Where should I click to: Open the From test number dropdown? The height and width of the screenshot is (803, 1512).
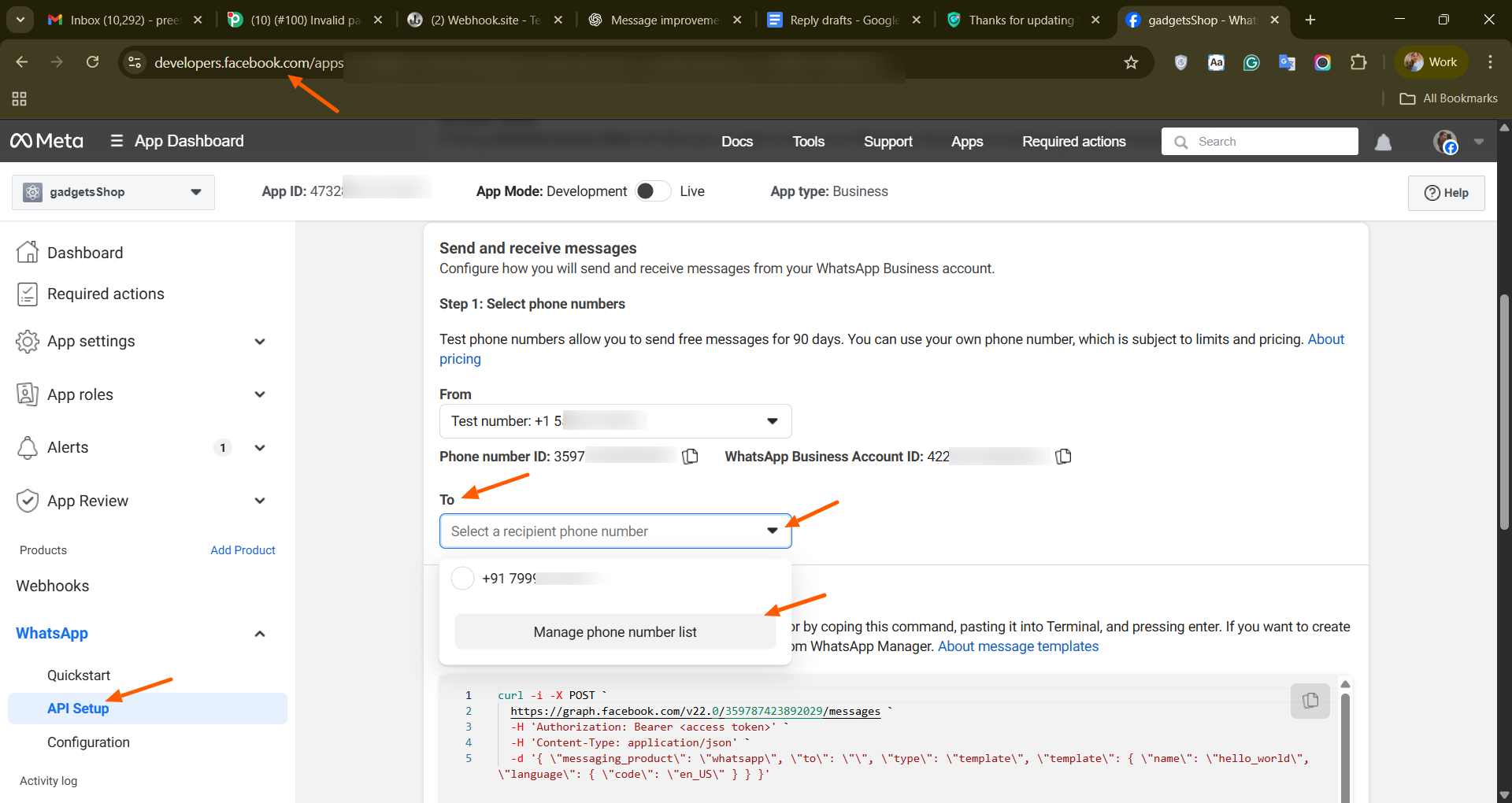coord(615,421)
